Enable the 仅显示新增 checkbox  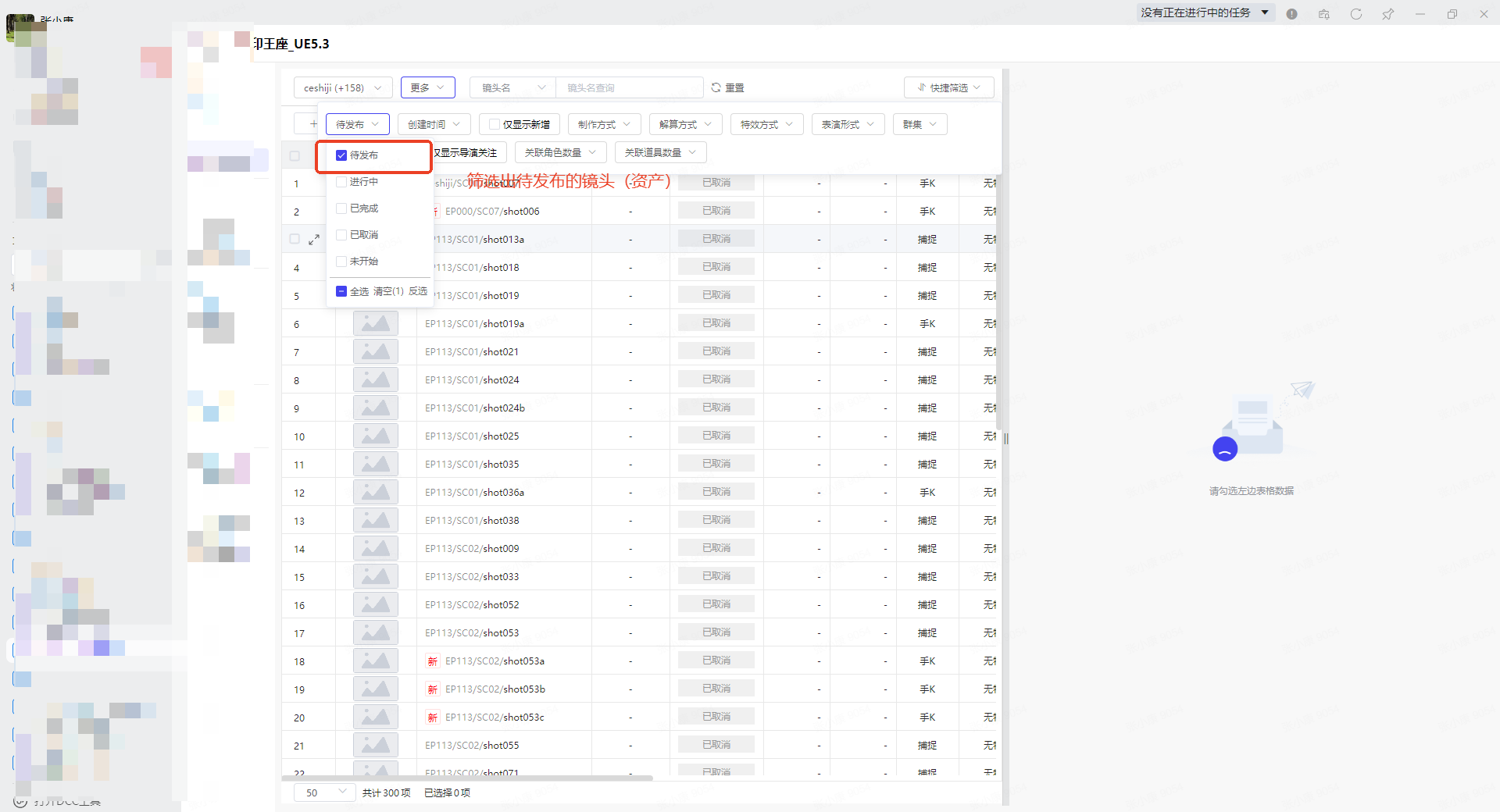pos(495,124)
